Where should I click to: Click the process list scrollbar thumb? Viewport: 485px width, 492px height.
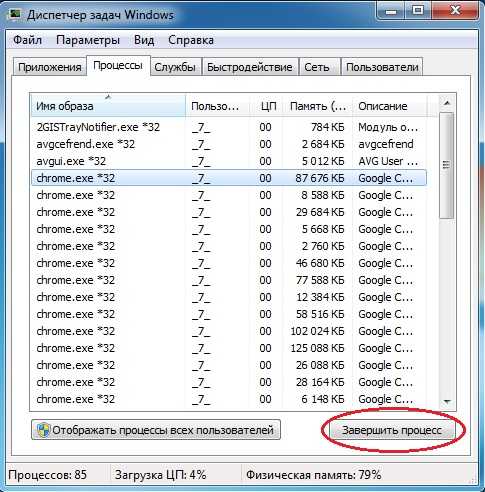[x=447, y=165]
